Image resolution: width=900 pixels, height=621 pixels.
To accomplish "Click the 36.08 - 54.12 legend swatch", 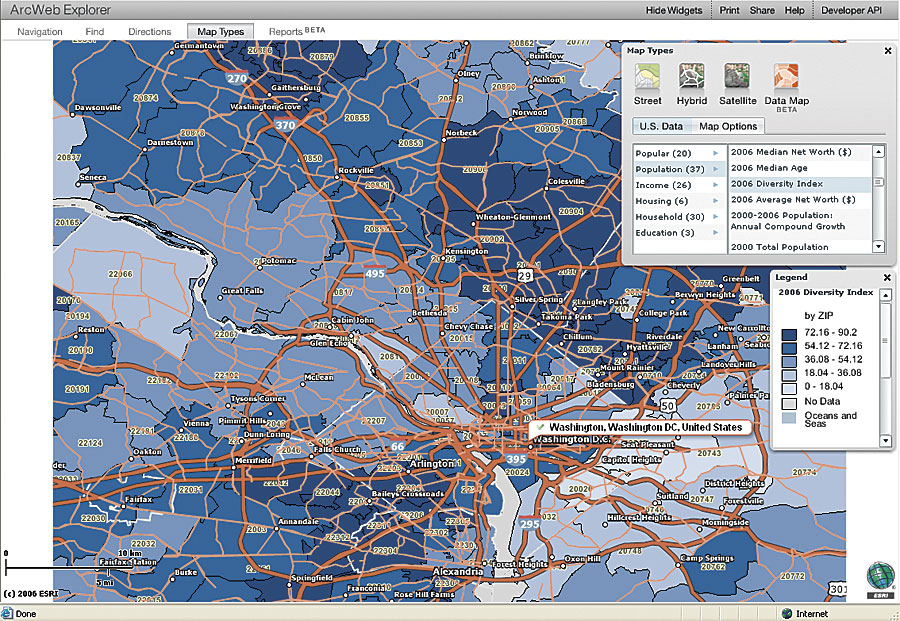I will (x=789, y=361).
